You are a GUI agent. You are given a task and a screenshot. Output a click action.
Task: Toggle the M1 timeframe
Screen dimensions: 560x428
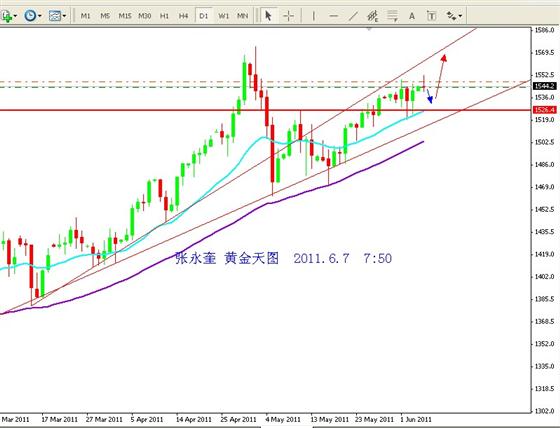point(85,16)
